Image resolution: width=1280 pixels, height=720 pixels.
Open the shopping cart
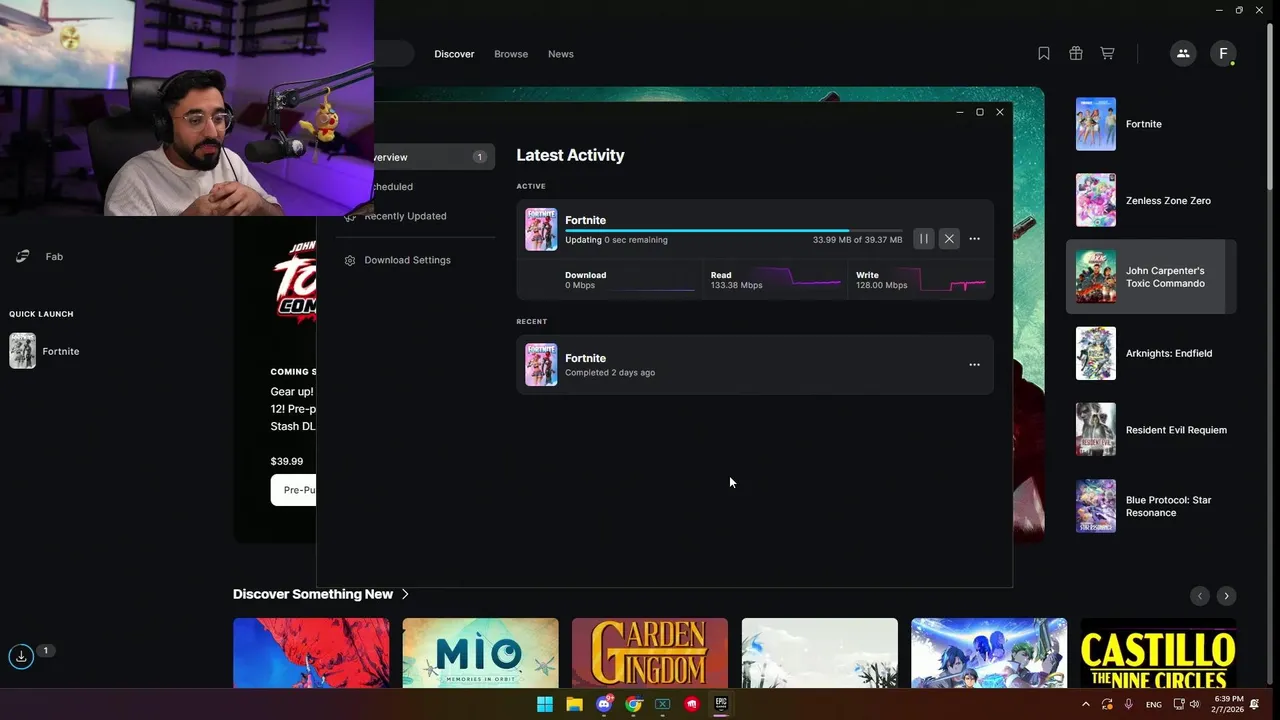point(1107,54)
